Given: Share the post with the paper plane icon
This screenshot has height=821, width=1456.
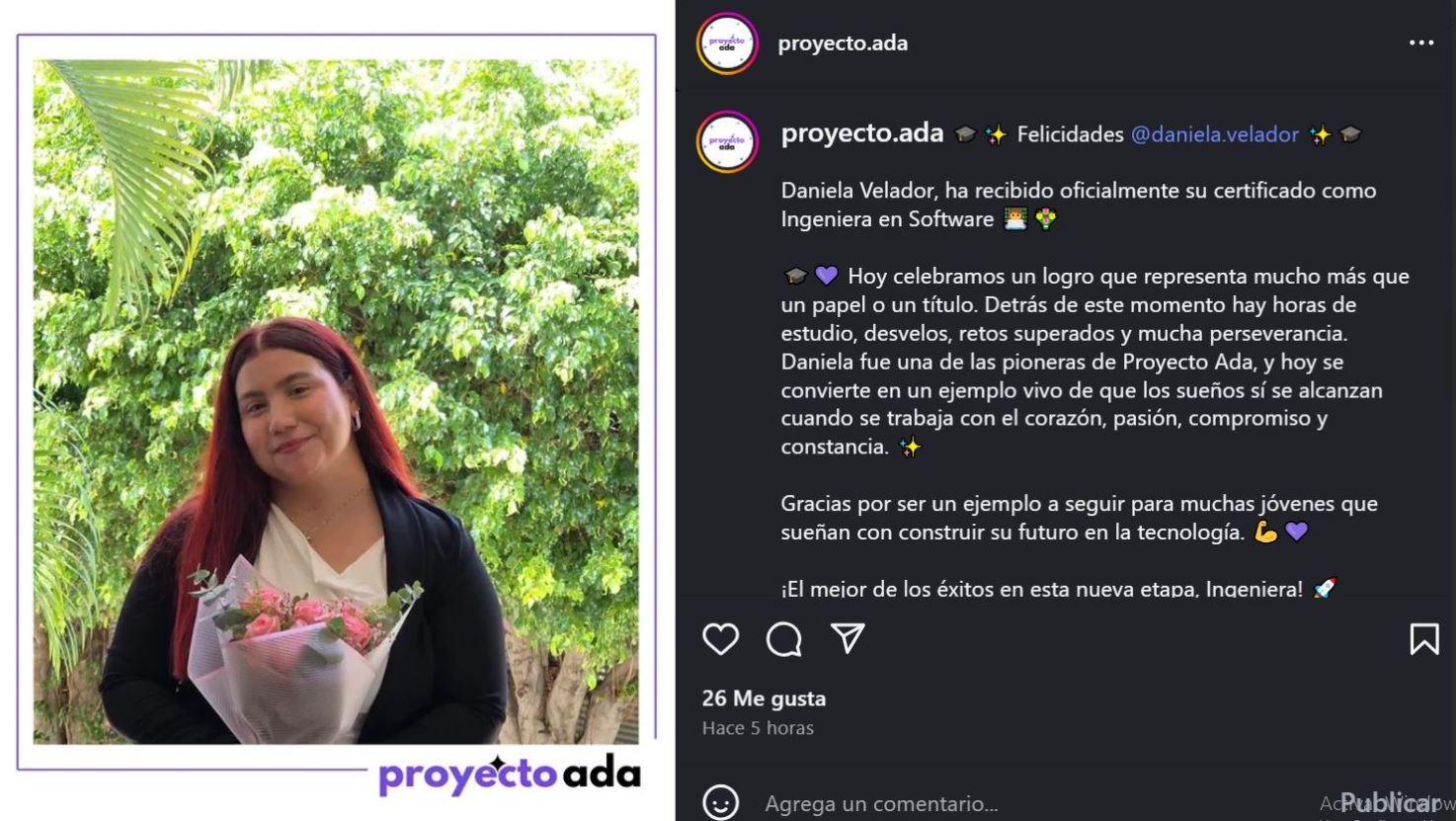Looking at the screenshot, I should 848,638.
